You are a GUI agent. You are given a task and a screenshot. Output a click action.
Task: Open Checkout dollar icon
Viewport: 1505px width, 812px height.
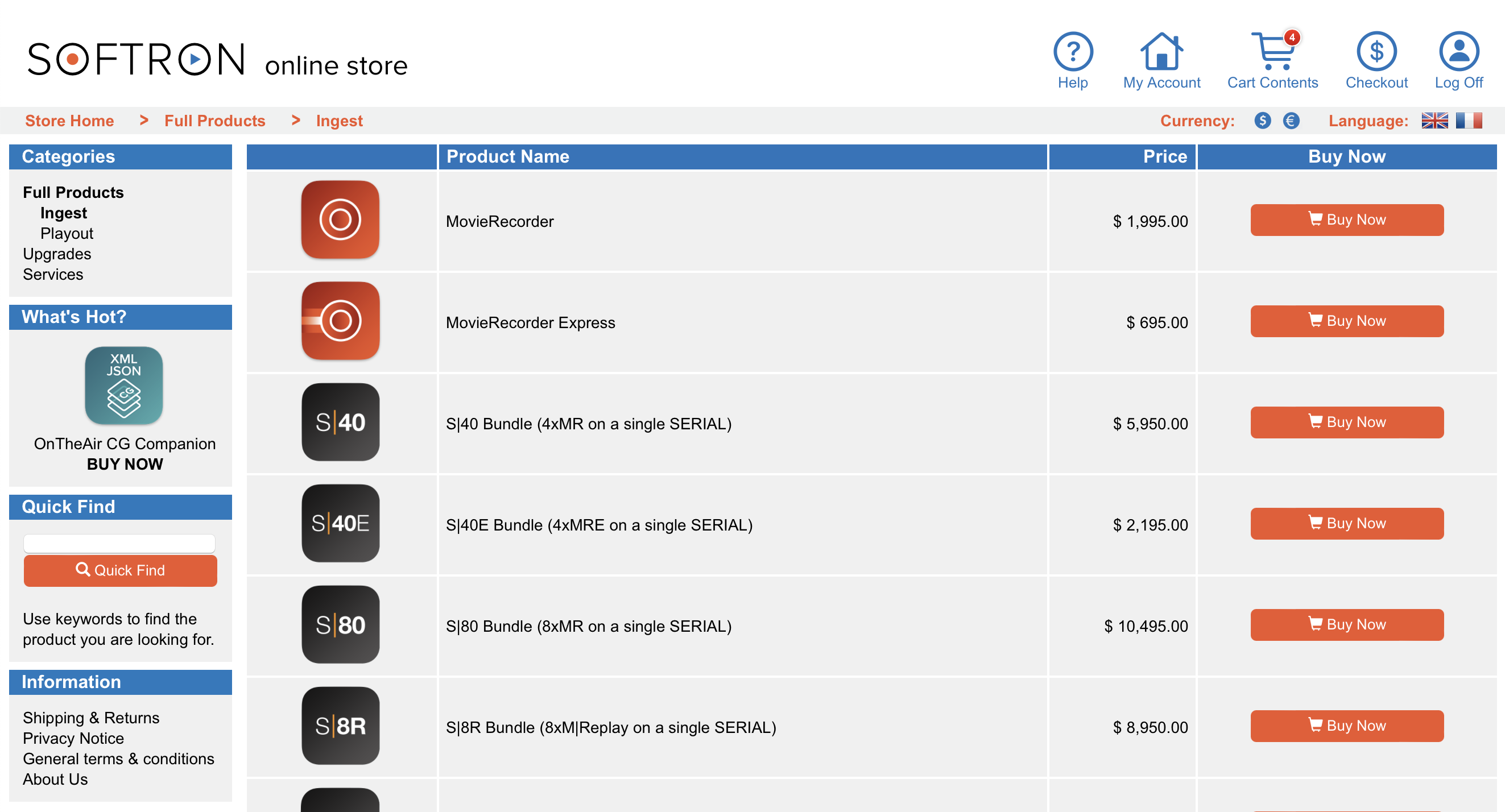coord(1376,51)
